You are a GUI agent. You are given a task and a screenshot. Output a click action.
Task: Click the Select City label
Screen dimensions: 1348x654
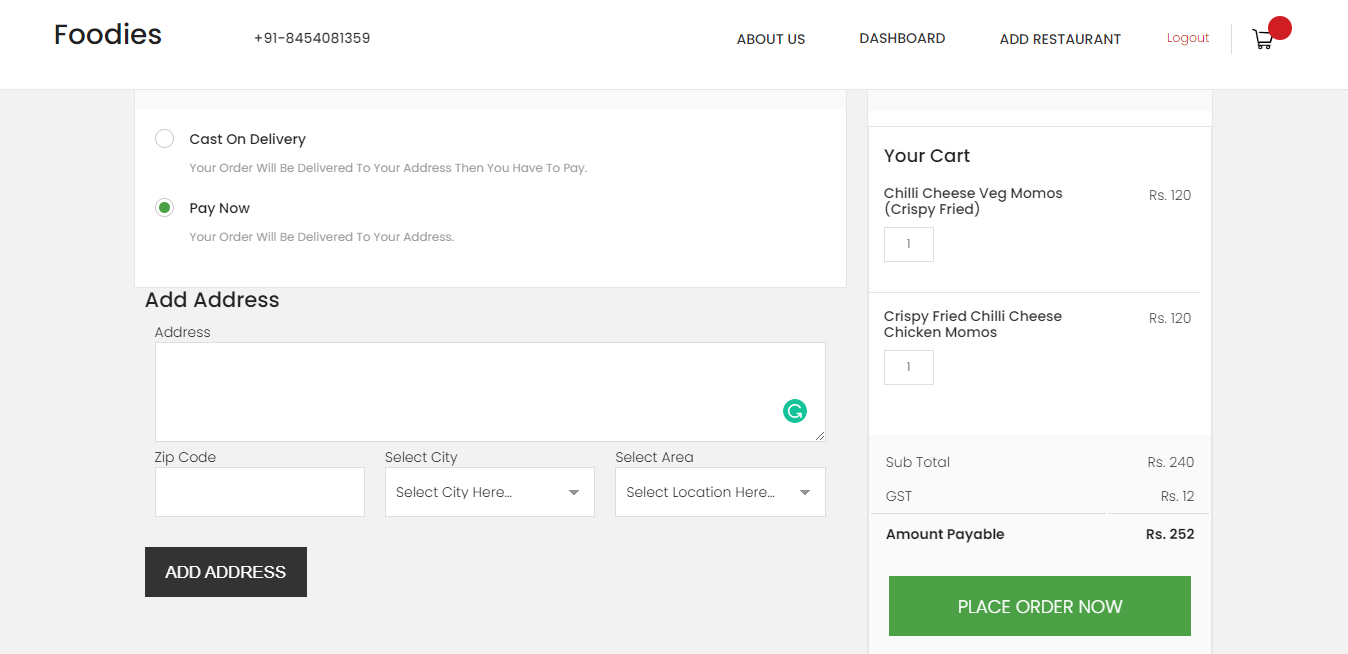tap(421, 457)
